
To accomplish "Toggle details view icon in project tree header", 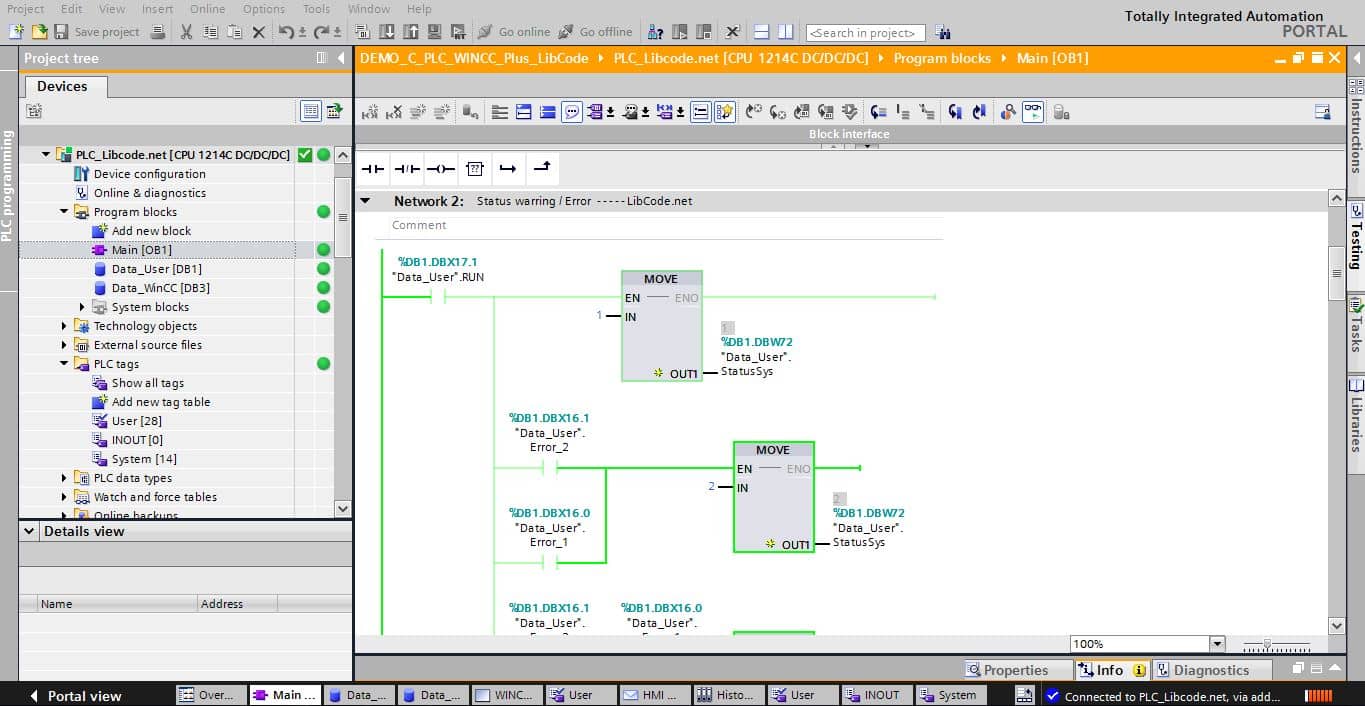I will coord(310,111).
